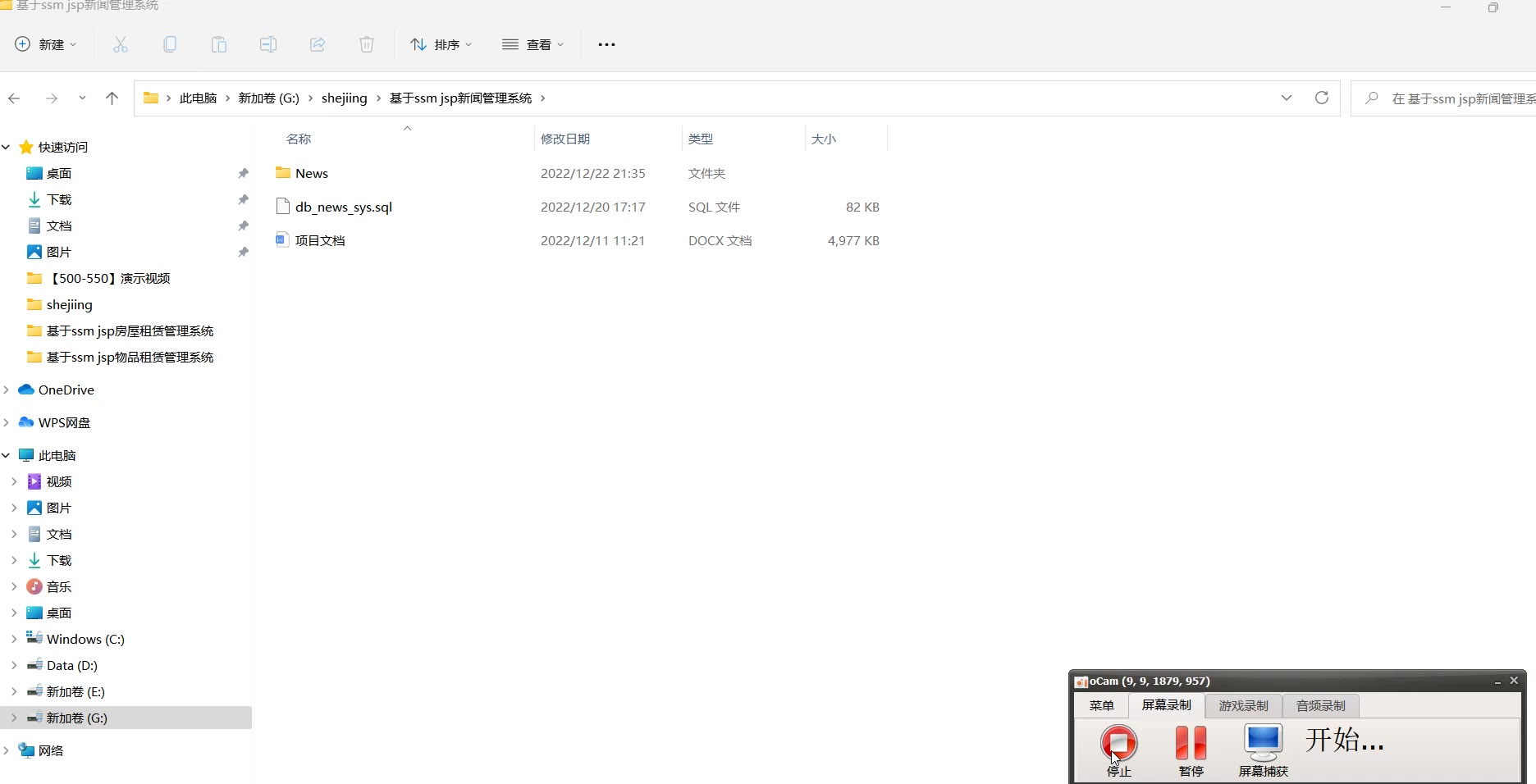Stop recording with oCam 停止 button

(x=1119, y=750)
